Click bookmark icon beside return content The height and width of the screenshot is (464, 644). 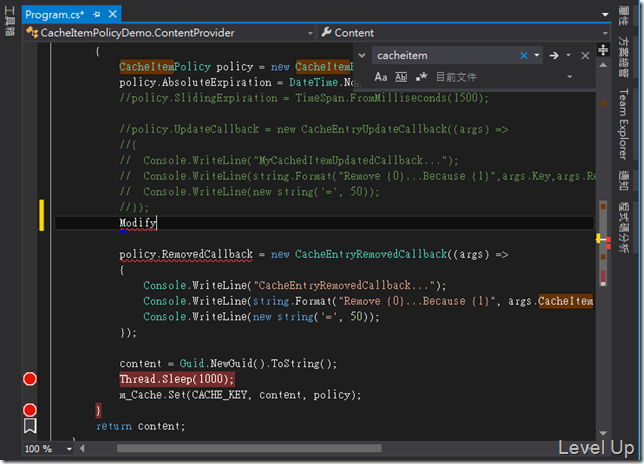click(30, 426)
